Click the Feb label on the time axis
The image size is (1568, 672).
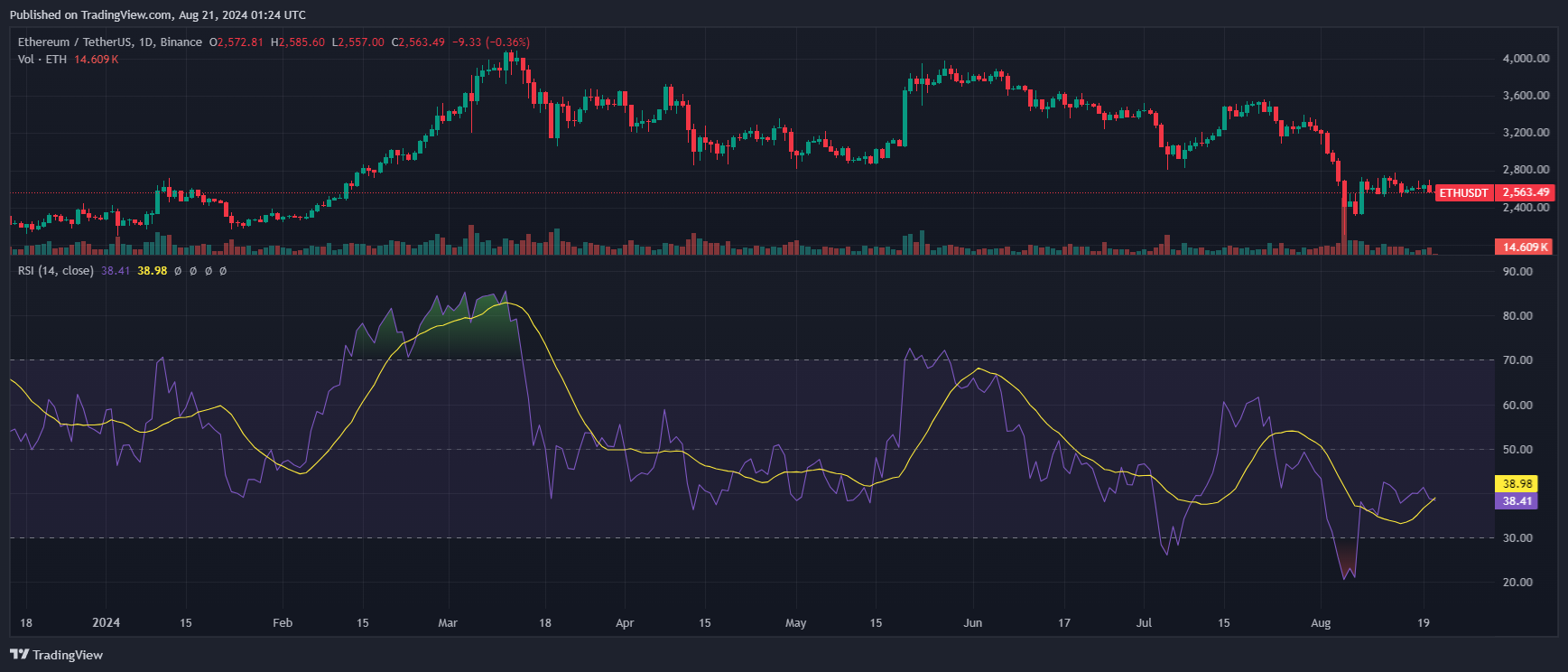point(283,623)
